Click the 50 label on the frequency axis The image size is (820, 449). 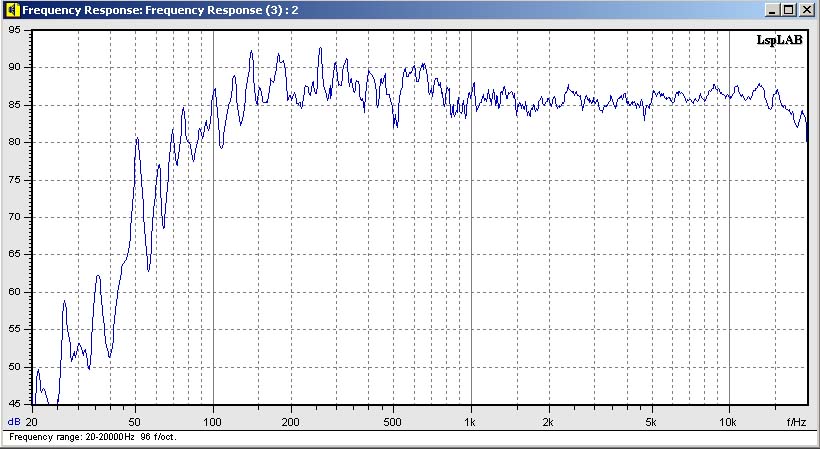coord(135,422)
